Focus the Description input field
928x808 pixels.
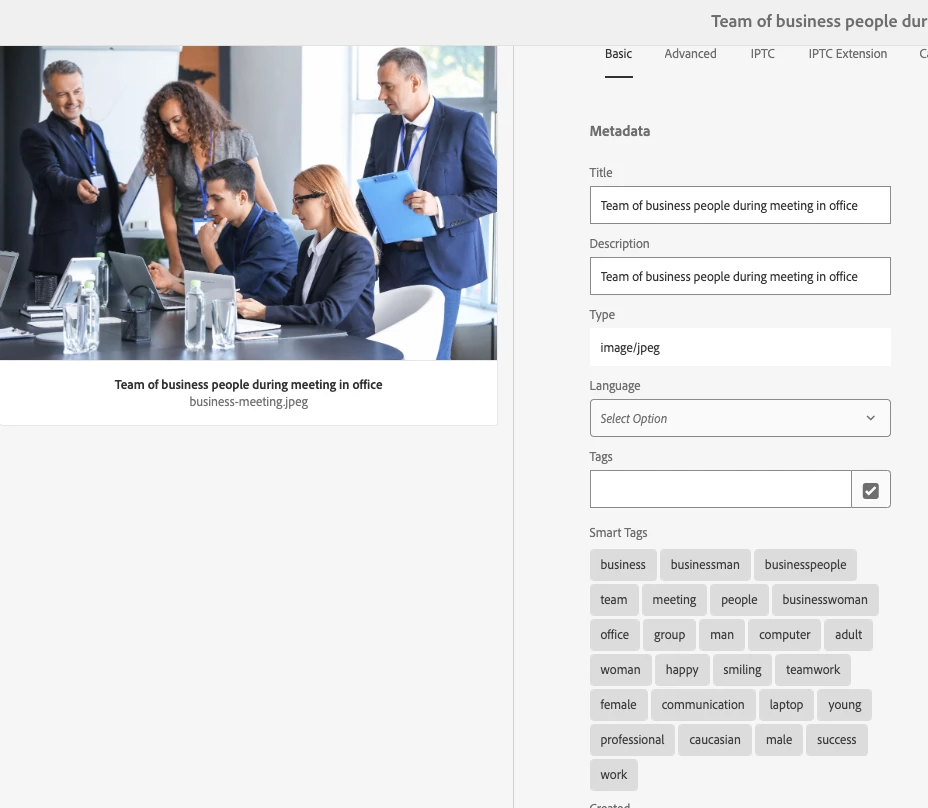tap(740, 276)
